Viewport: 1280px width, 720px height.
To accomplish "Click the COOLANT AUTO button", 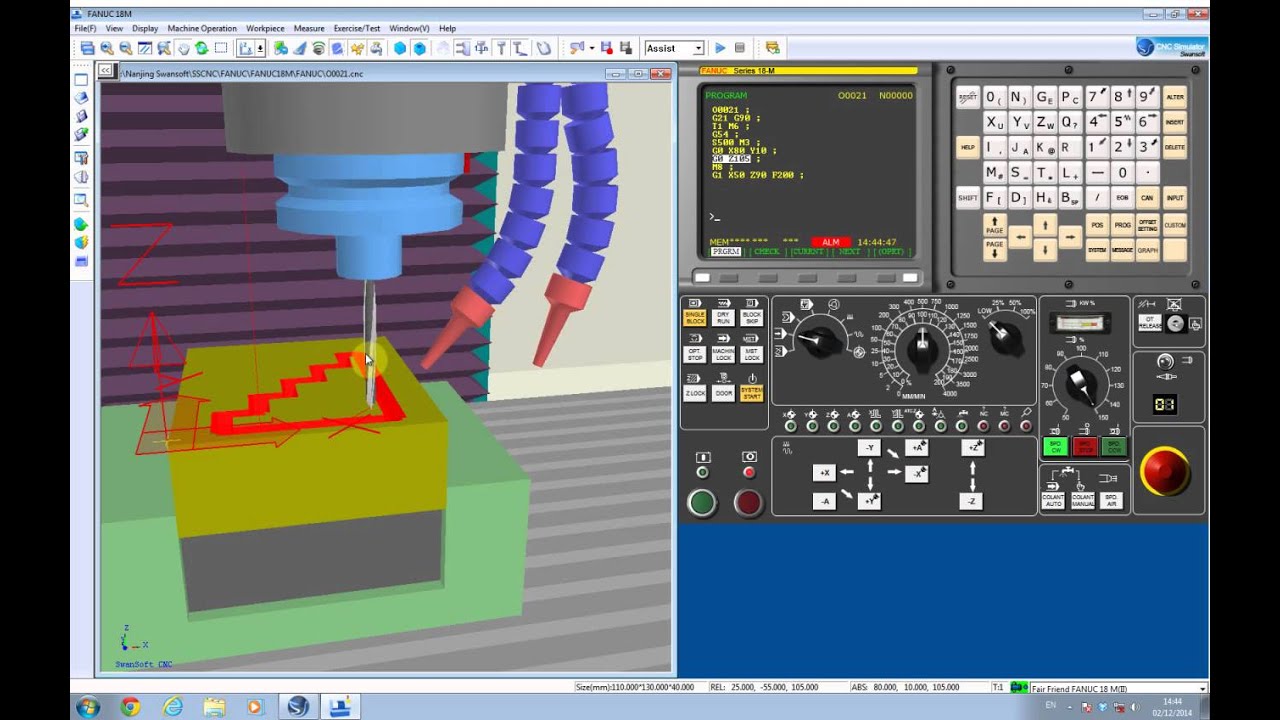I will 1054,499.
